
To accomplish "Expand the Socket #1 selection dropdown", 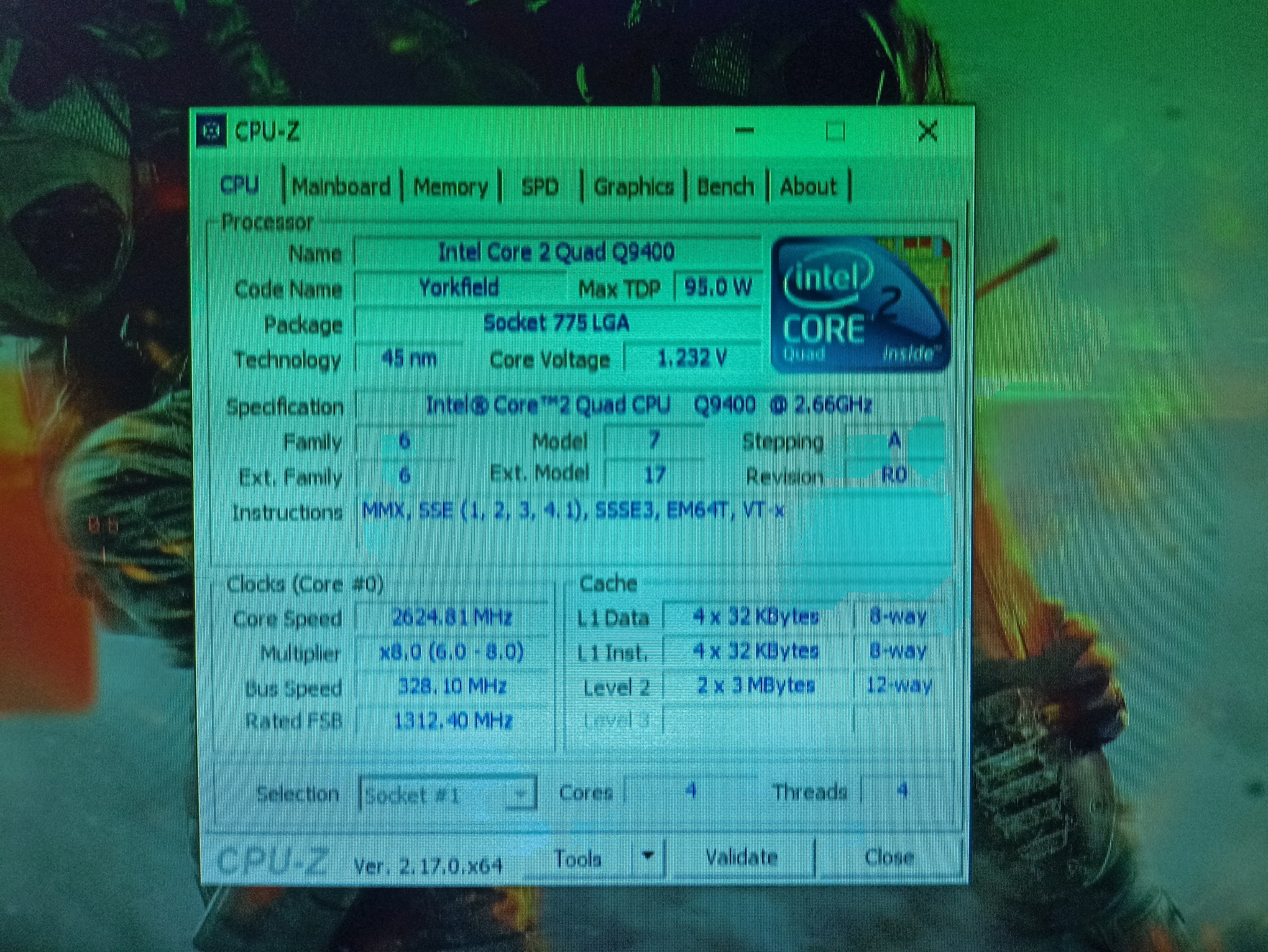I will pos(520,794).
